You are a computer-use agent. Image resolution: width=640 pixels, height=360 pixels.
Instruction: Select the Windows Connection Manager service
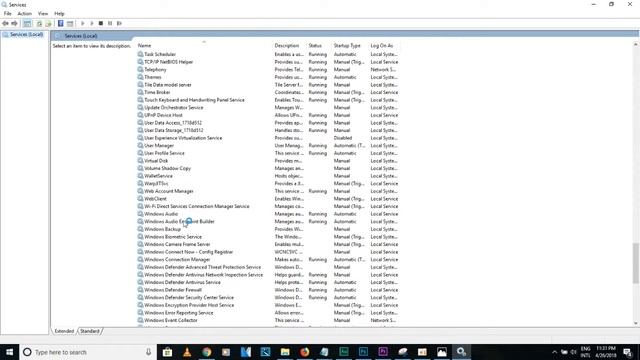click(177, 260)
